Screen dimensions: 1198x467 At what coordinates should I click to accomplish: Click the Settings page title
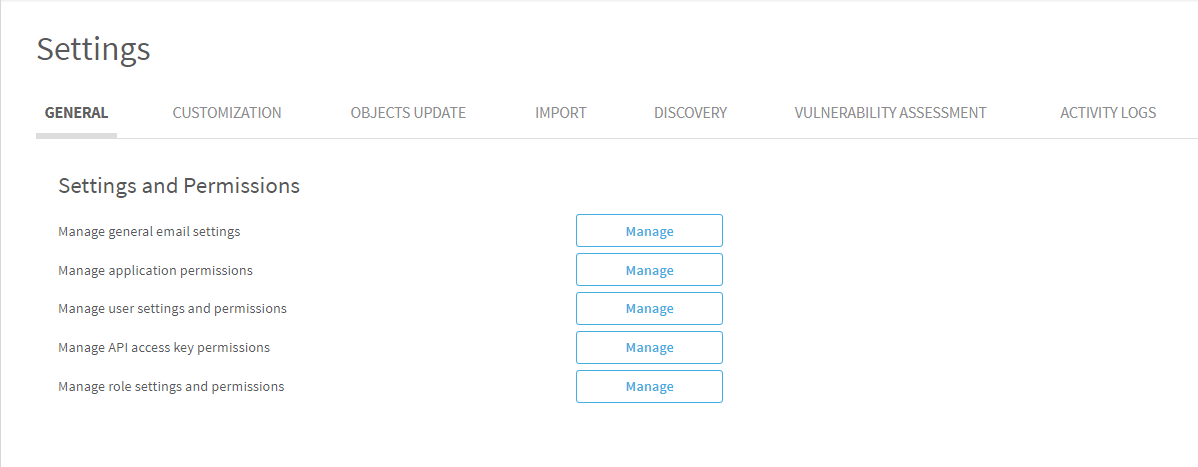[93, 49]
